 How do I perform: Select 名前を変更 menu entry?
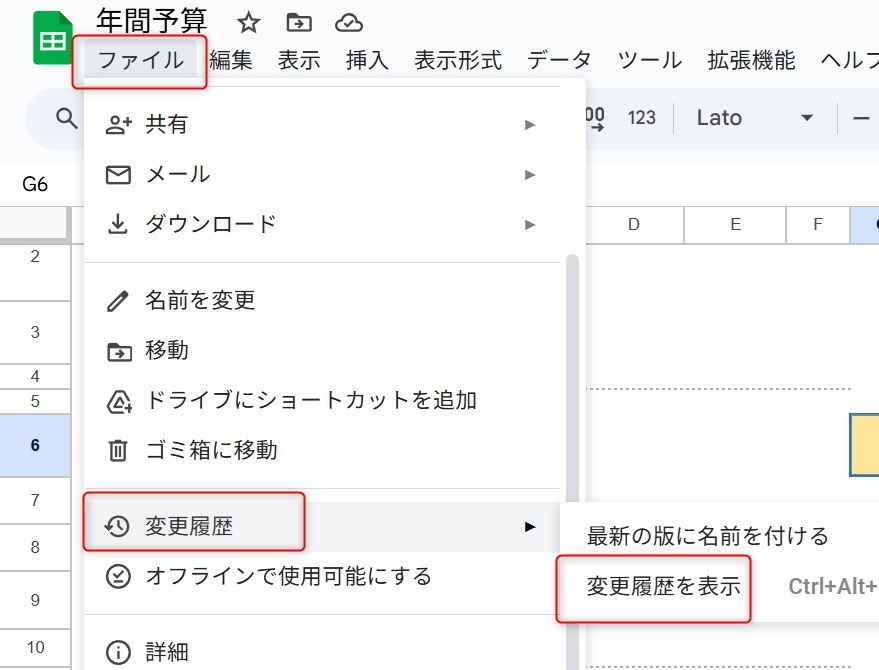[x=322, y=301]
